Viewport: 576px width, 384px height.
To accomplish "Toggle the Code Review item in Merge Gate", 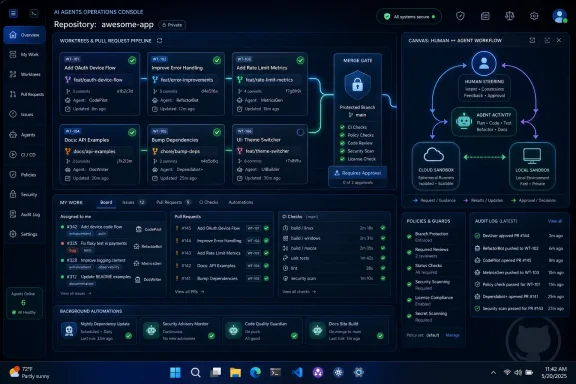I will pos(356,143).
